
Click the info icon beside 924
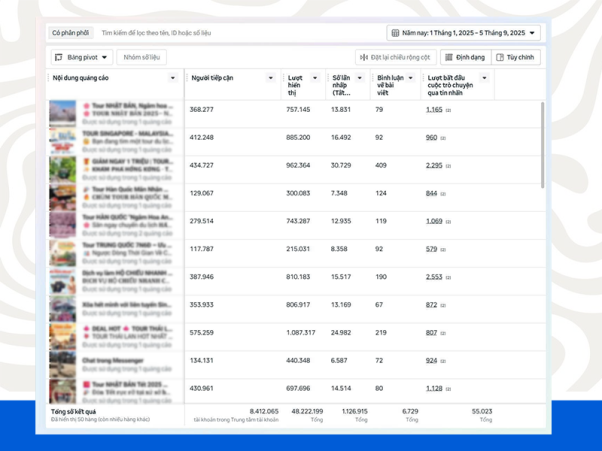[443, 361]
